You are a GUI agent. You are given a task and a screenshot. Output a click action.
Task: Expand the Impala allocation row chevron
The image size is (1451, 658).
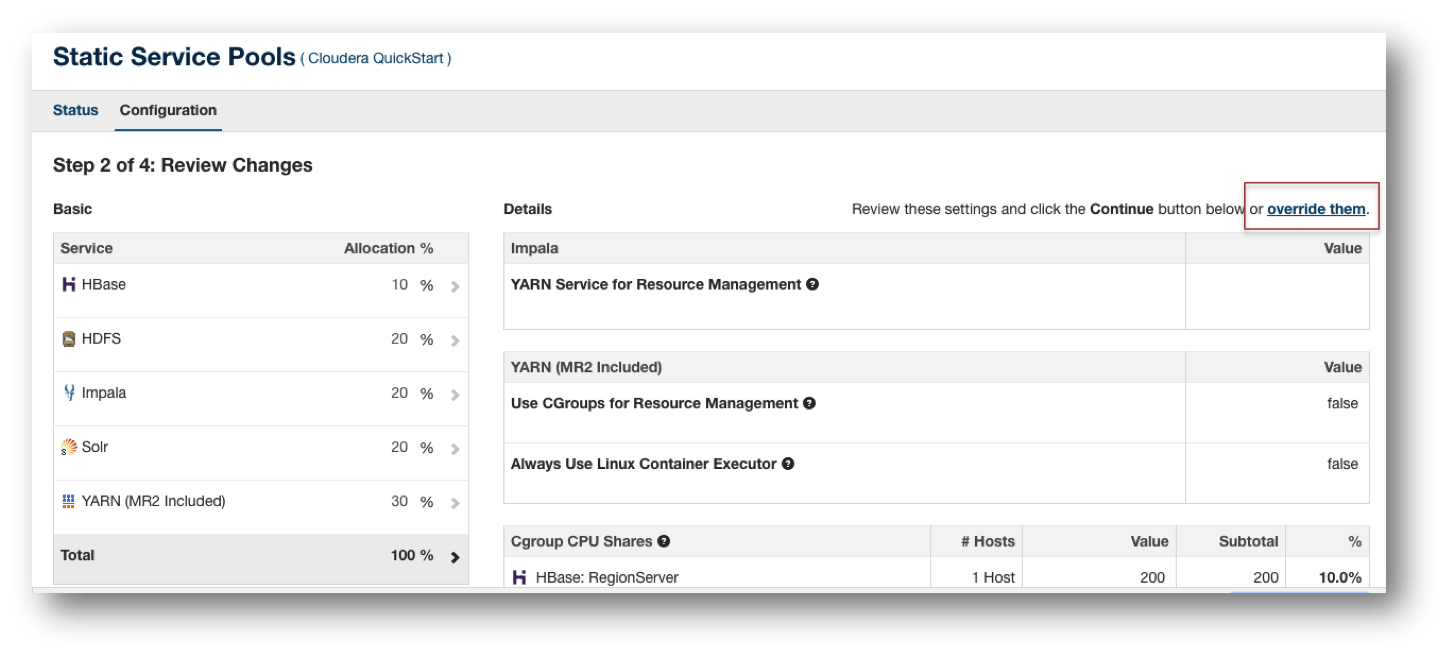(x=455, y=395)
